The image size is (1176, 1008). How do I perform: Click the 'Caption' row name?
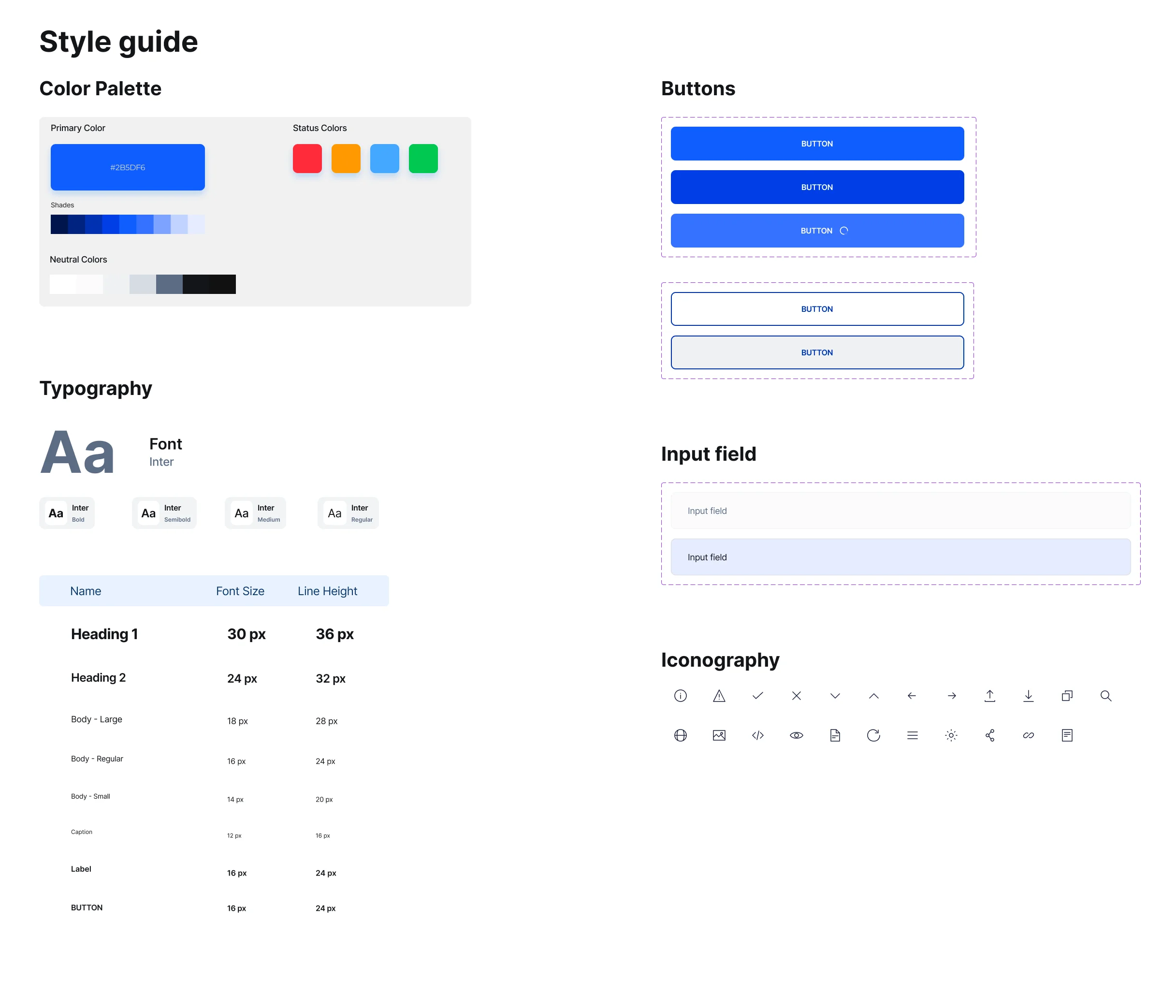point(82,832)
